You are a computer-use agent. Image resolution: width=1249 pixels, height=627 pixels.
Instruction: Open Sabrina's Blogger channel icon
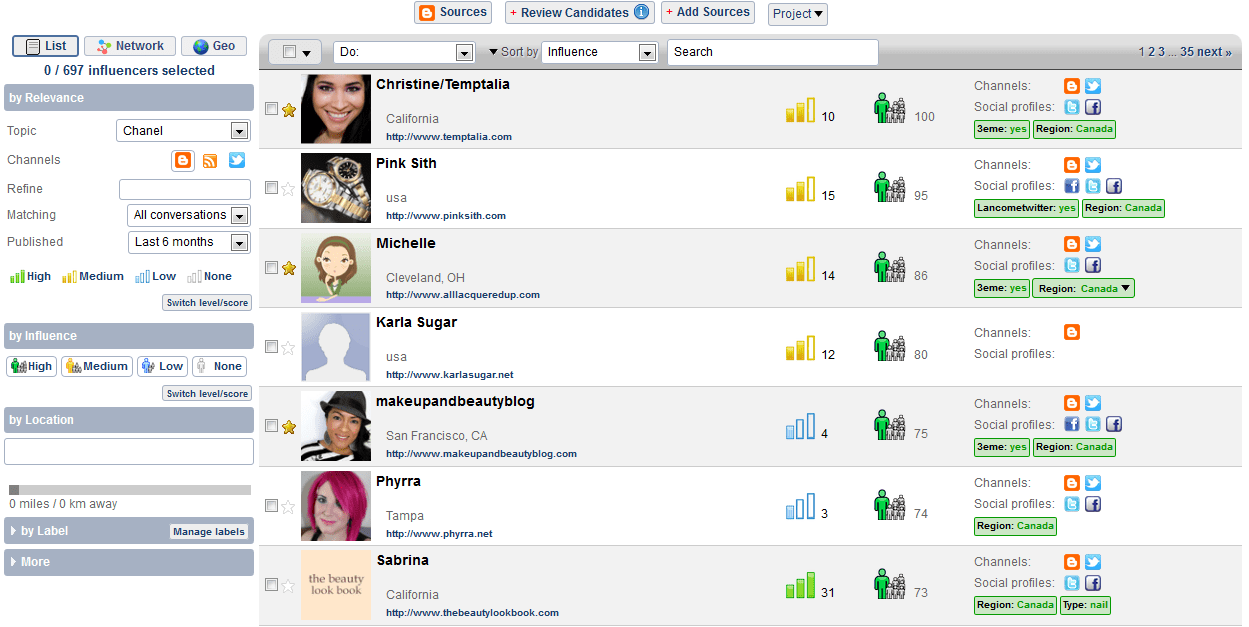click(x=1072, y=562)
